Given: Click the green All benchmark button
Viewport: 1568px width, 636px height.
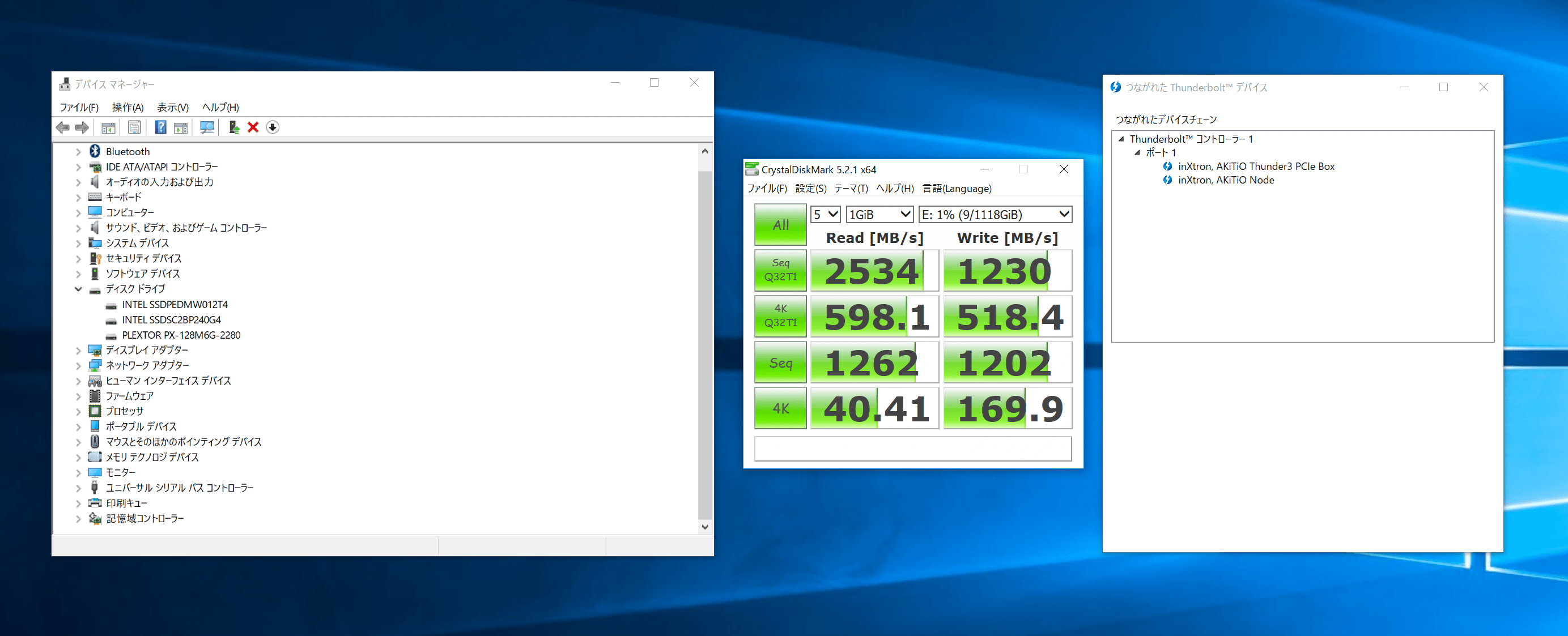Looking at the screenshot, I should (x=780, y=225).
